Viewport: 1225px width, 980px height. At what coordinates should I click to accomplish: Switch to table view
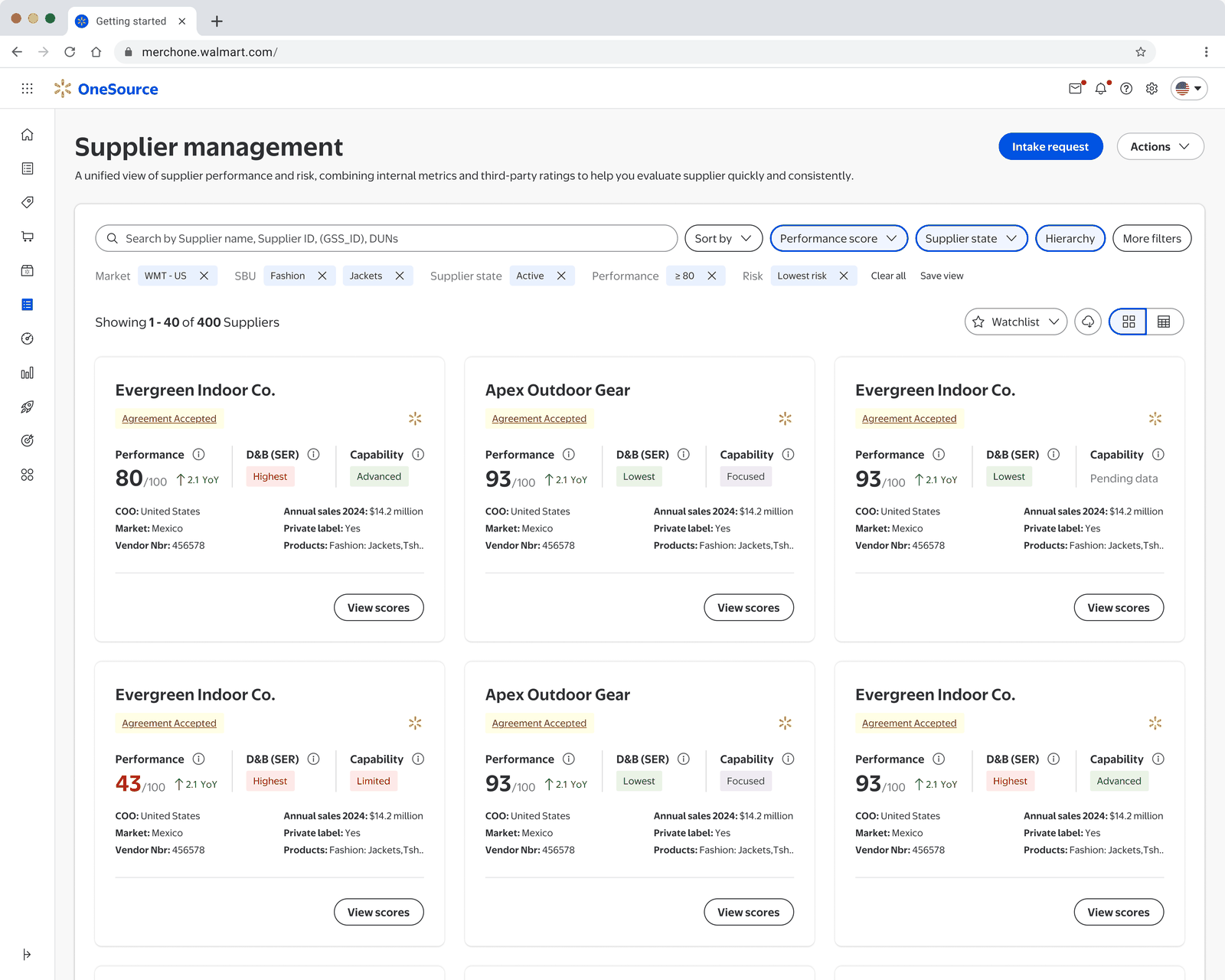tap(1165, 322)
